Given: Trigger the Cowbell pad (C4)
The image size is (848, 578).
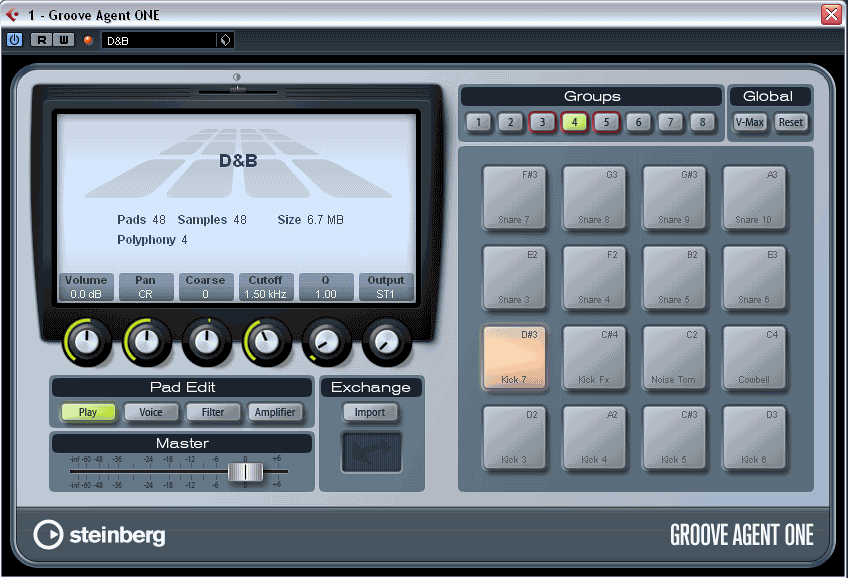Looking at the screenshot, I should [x=754, y=357].
